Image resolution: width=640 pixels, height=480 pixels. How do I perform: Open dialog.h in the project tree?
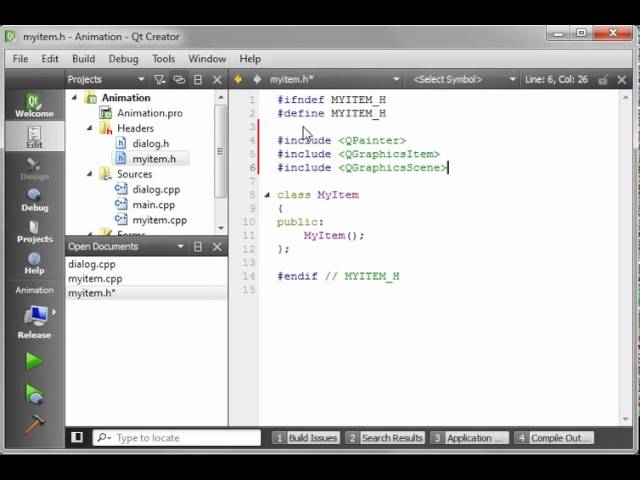click(151, 144)
